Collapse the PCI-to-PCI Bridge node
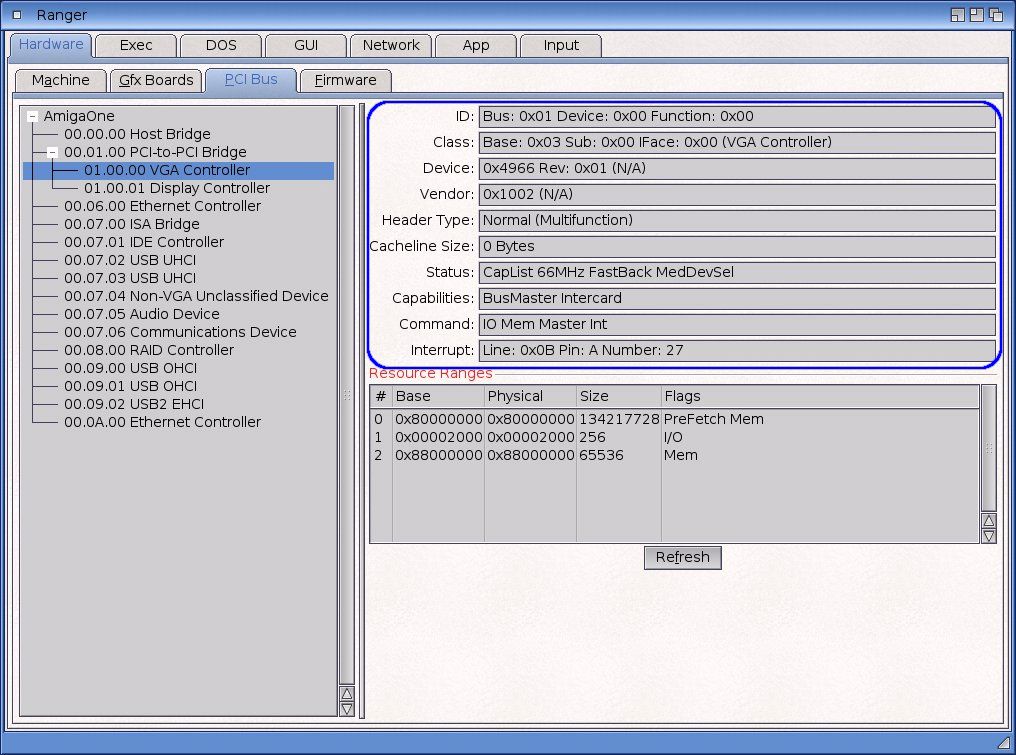Image resolution: width=1016 pixels, height=755 pixels. (x=52, y=152)
